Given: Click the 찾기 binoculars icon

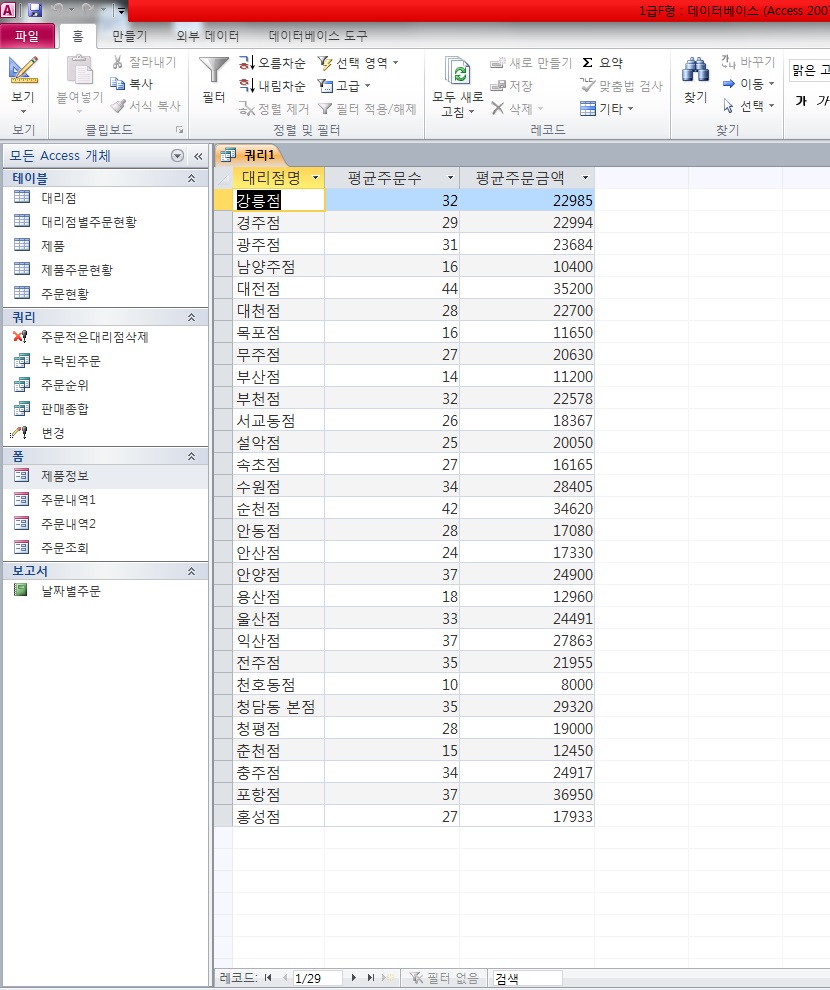Looking at the screenshot, I should (x=695, y=71).
